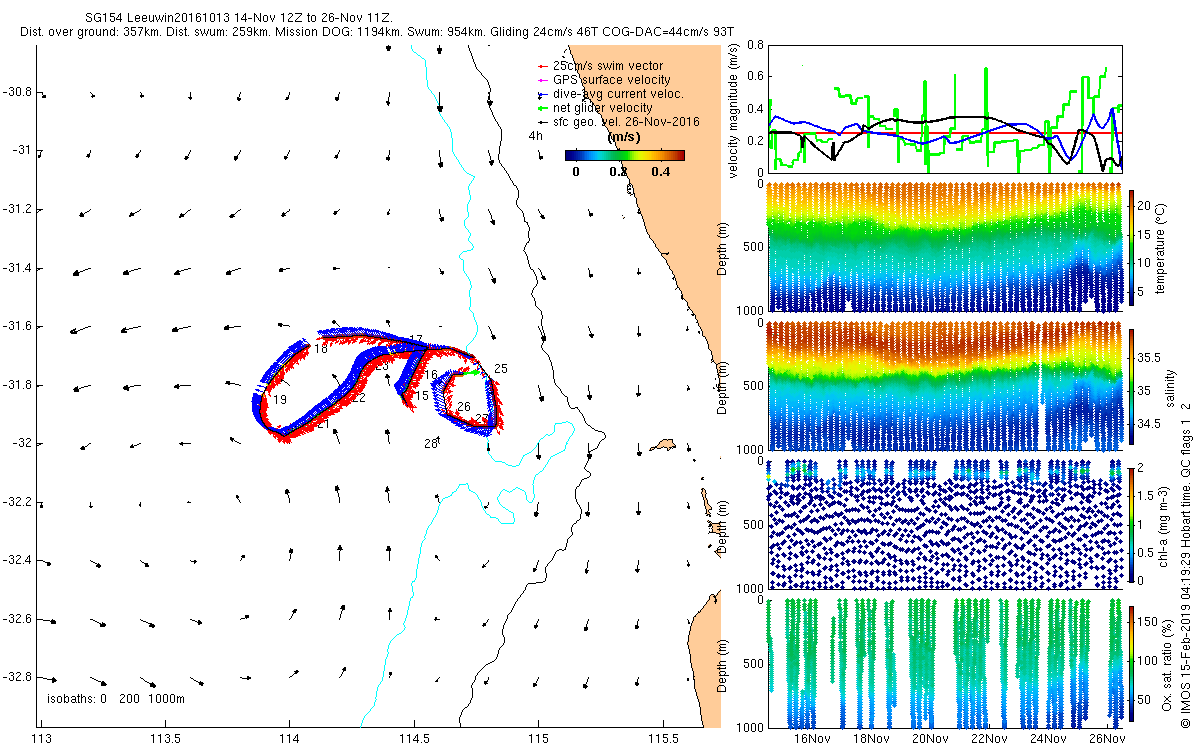Click latitude tick '-32.8'
The height and width of the screenshot is (750, 1200).
(x=16, y=677)
